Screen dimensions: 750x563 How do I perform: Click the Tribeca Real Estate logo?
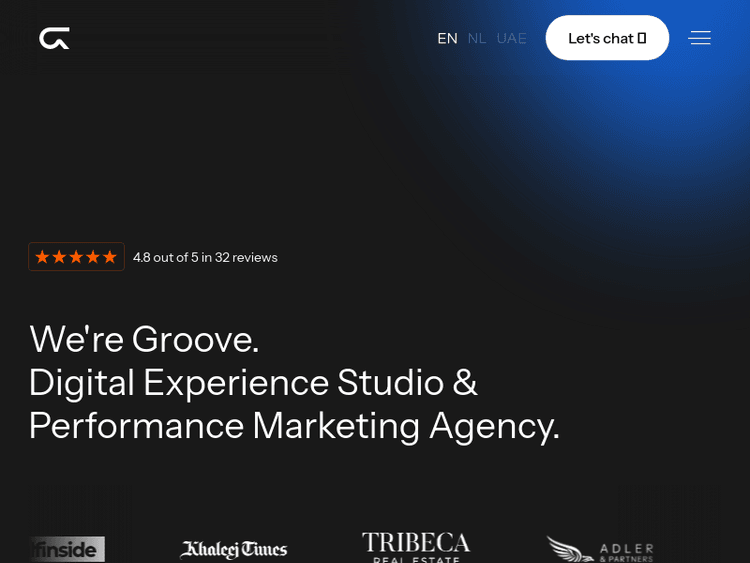point(416,547)
